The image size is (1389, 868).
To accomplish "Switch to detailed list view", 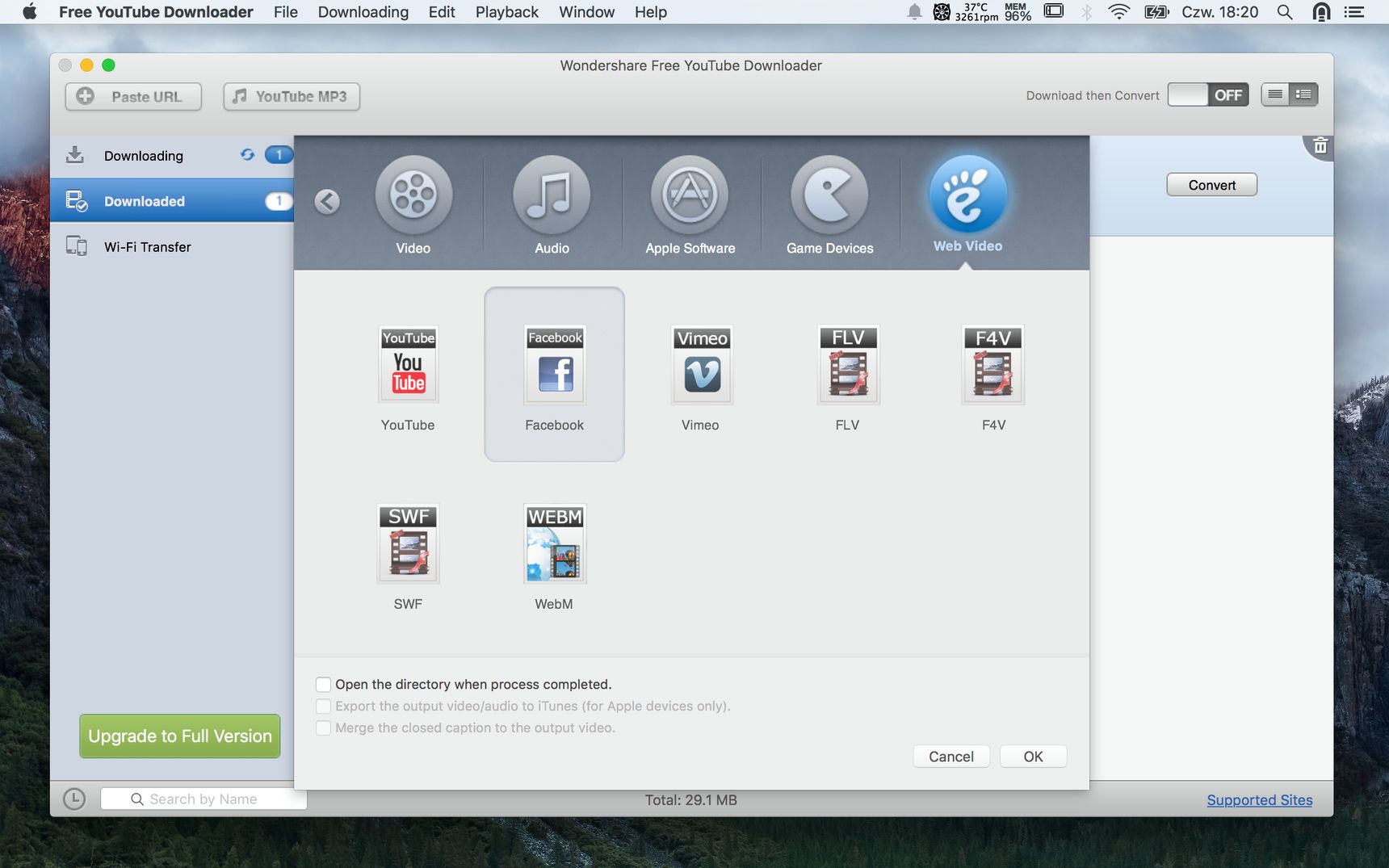I will [x=1303, y=94].
